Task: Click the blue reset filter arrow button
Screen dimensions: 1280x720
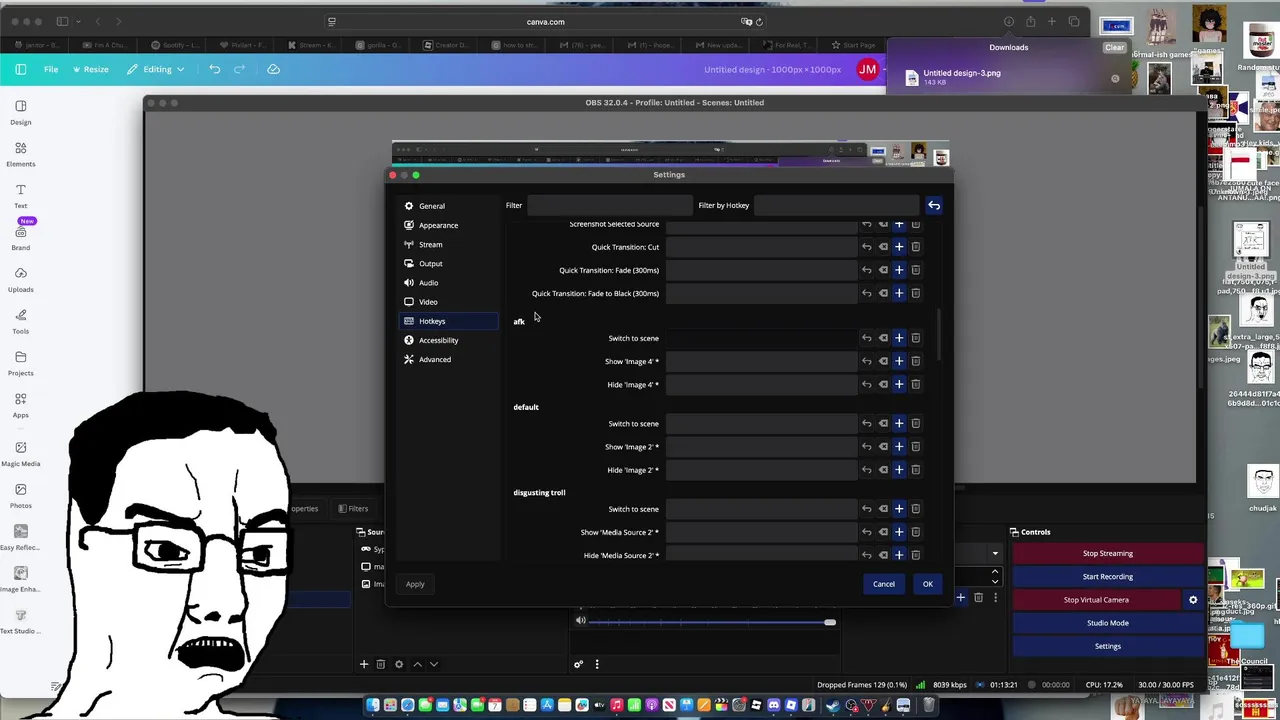Action: coord(934,205)
